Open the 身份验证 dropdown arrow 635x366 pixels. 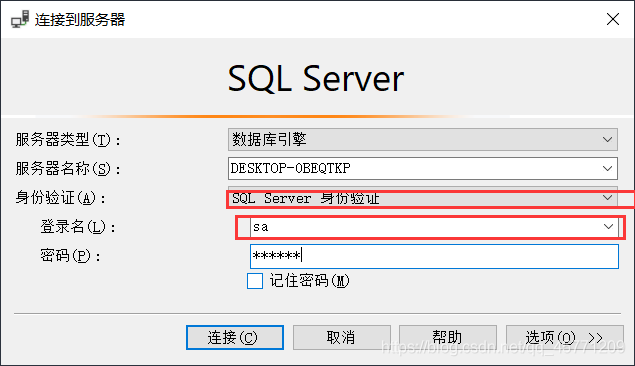tap(607, 198)
